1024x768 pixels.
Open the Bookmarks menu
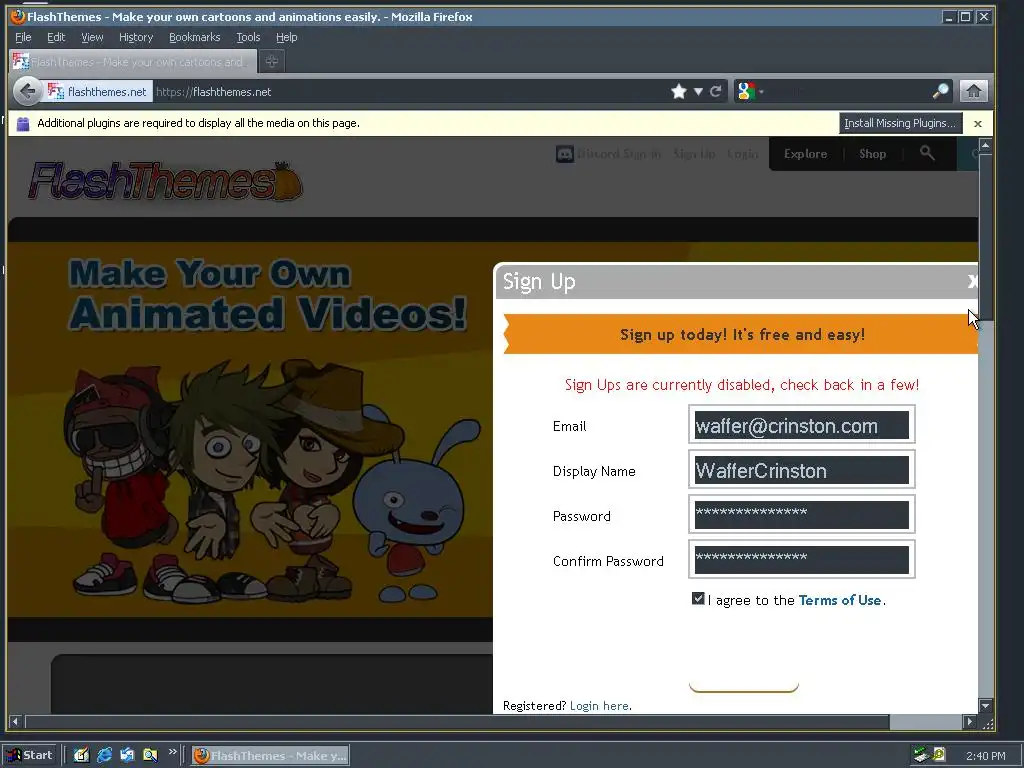pos(195,37)
